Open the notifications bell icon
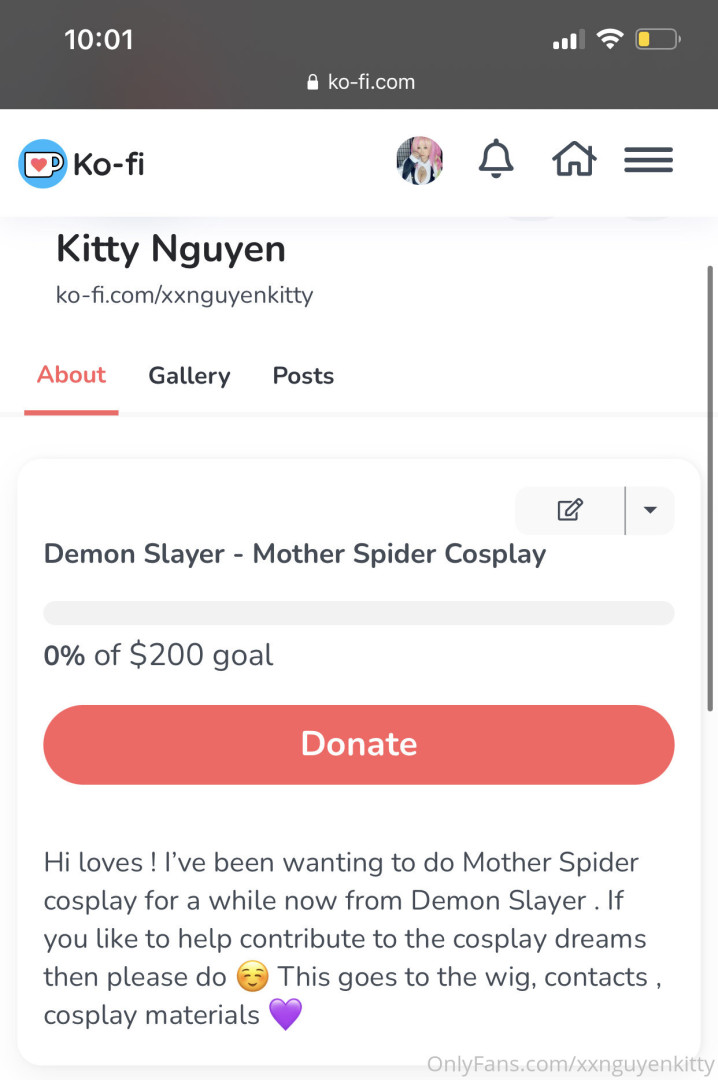718x1080 pixels. (x=496, y=160)
